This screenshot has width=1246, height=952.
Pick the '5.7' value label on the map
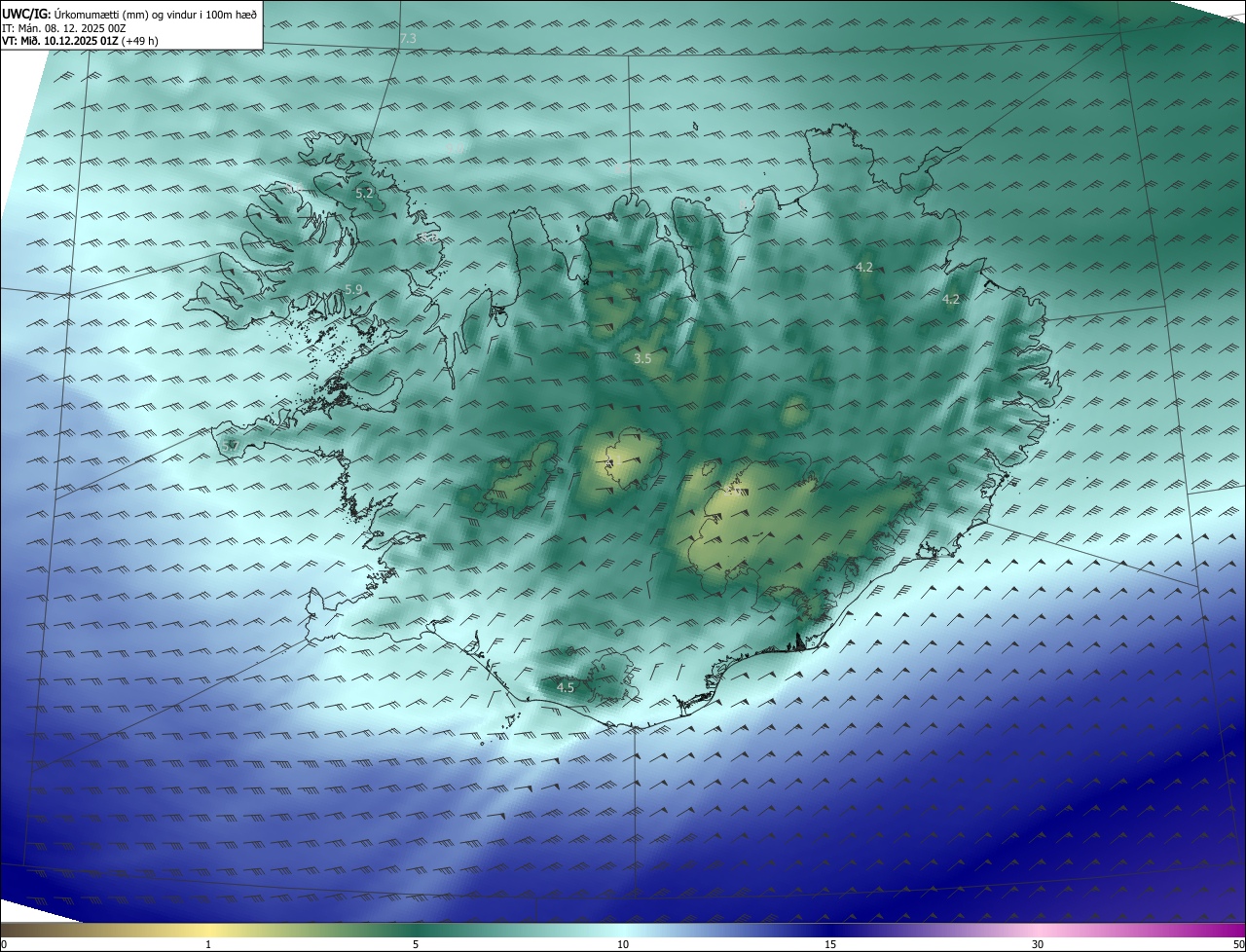tap(230, 446)
